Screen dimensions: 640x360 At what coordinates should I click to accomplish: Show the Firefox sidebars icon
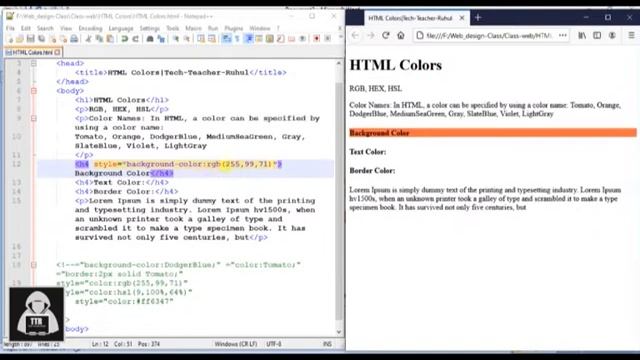point(597,36)
